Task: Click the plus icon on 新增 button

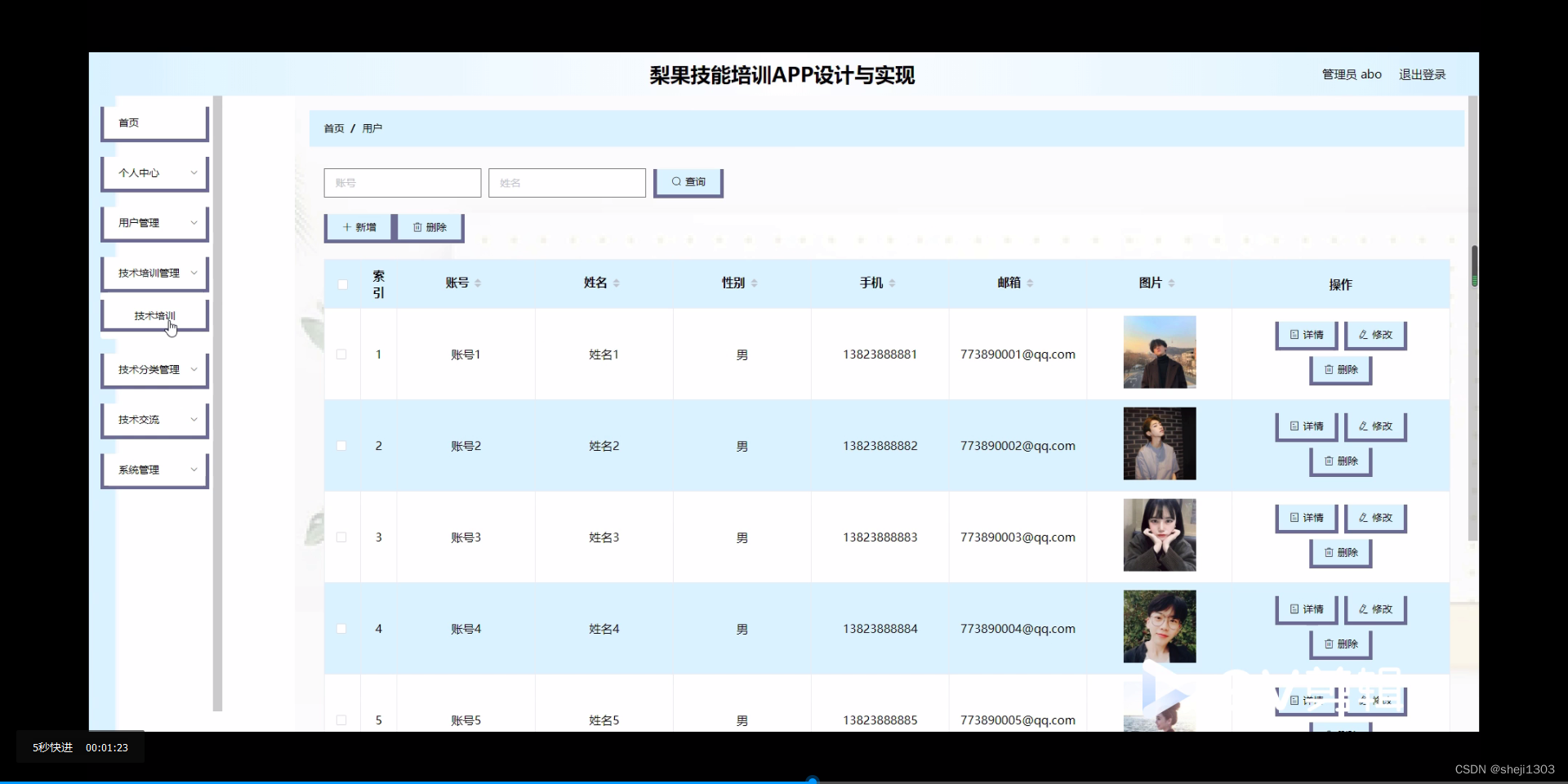Action: coord(348,226)
